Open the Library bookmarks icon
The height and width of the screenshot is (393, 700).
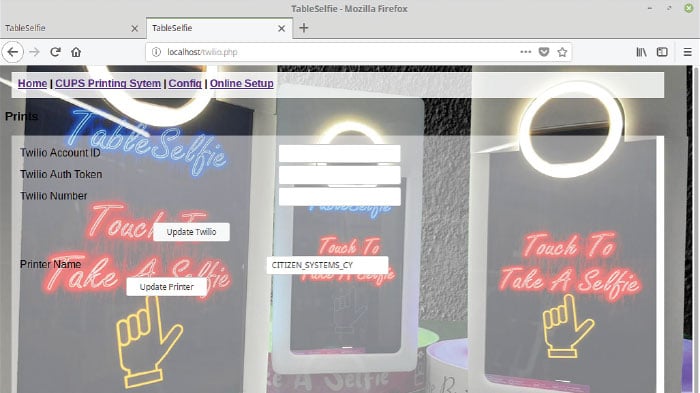(641, 52)
